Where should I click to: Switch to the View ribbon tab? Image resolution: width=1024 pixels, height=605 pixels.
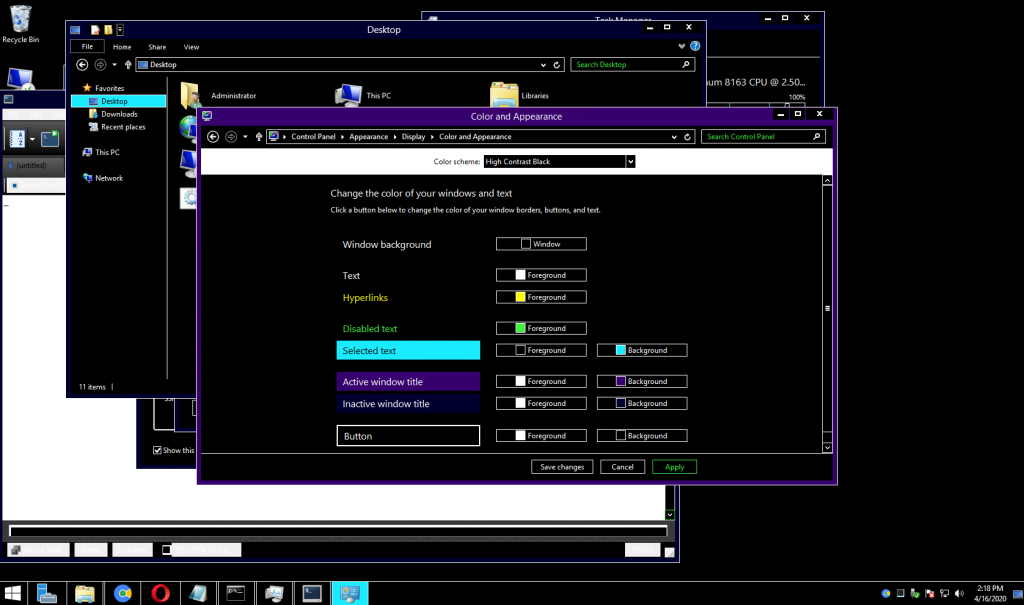coord(191,47)
